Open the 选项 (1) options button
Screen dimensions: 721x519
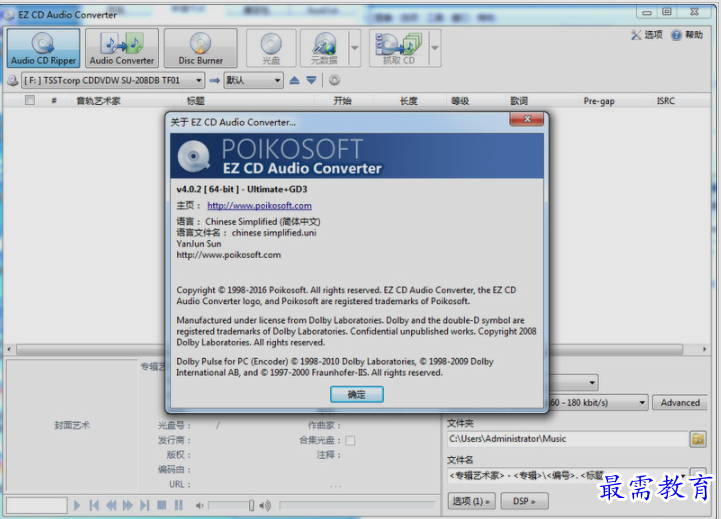[471, 501]
